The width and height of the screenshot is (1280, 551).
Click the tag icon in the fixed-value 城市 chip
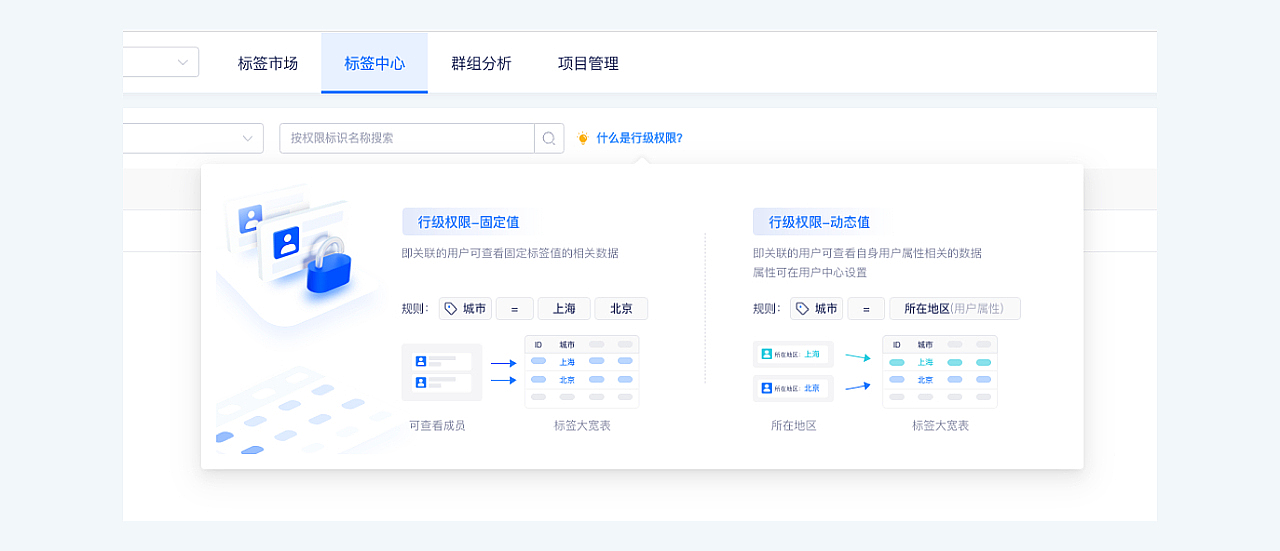point(451,309)
